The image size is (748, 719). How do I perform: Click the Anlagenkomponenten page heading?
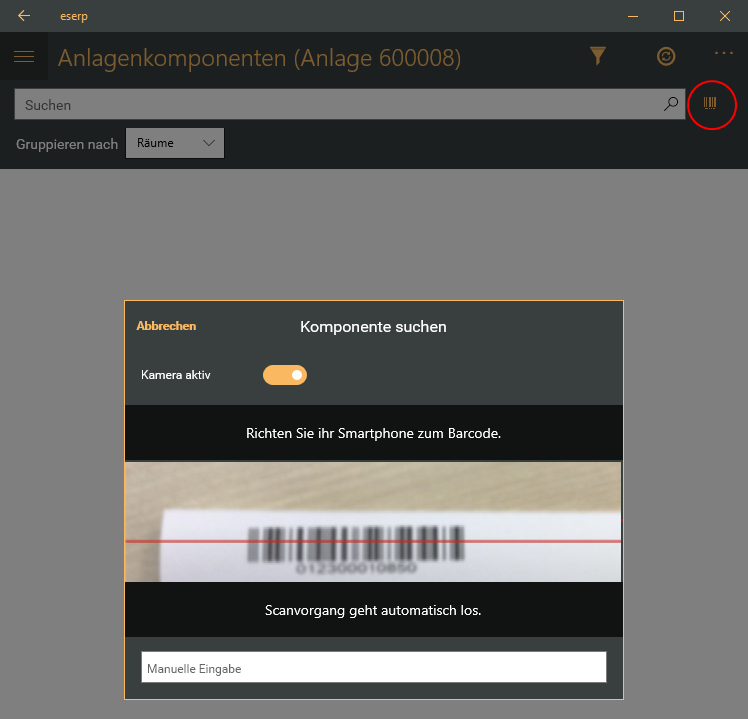(259, 58)
